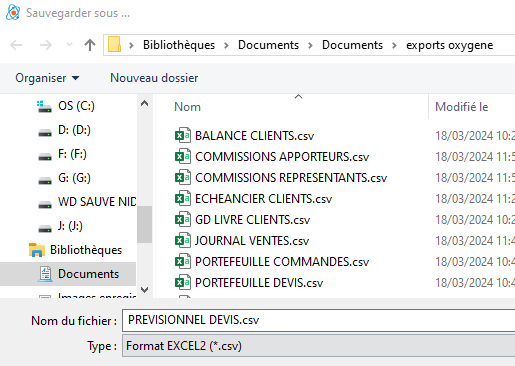Click the sidebar scrollbar down arrow
The height and width of the screenshot is (366, 515).
145,289
